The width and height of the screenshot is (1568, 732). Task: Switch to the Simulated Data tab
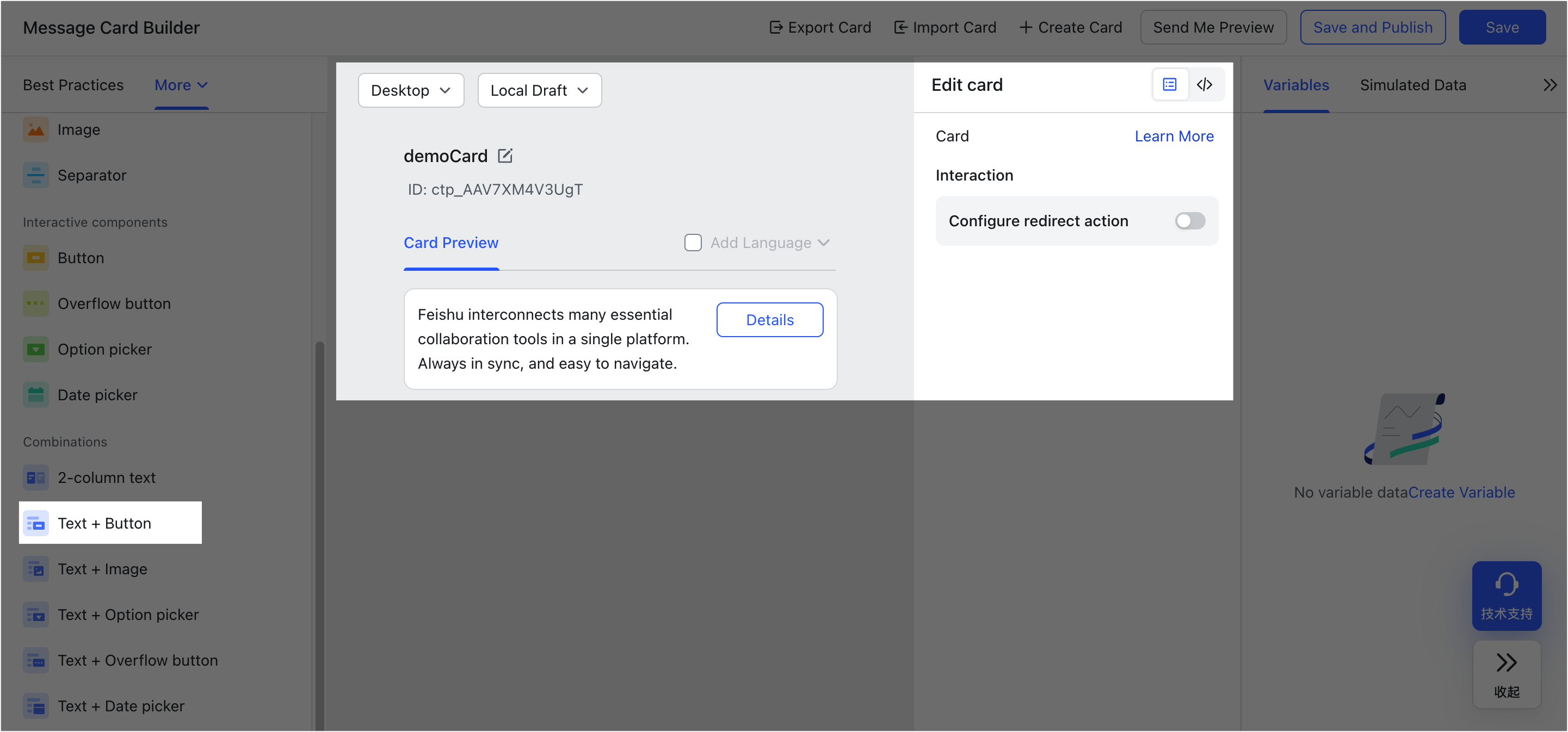[1412, 85]
